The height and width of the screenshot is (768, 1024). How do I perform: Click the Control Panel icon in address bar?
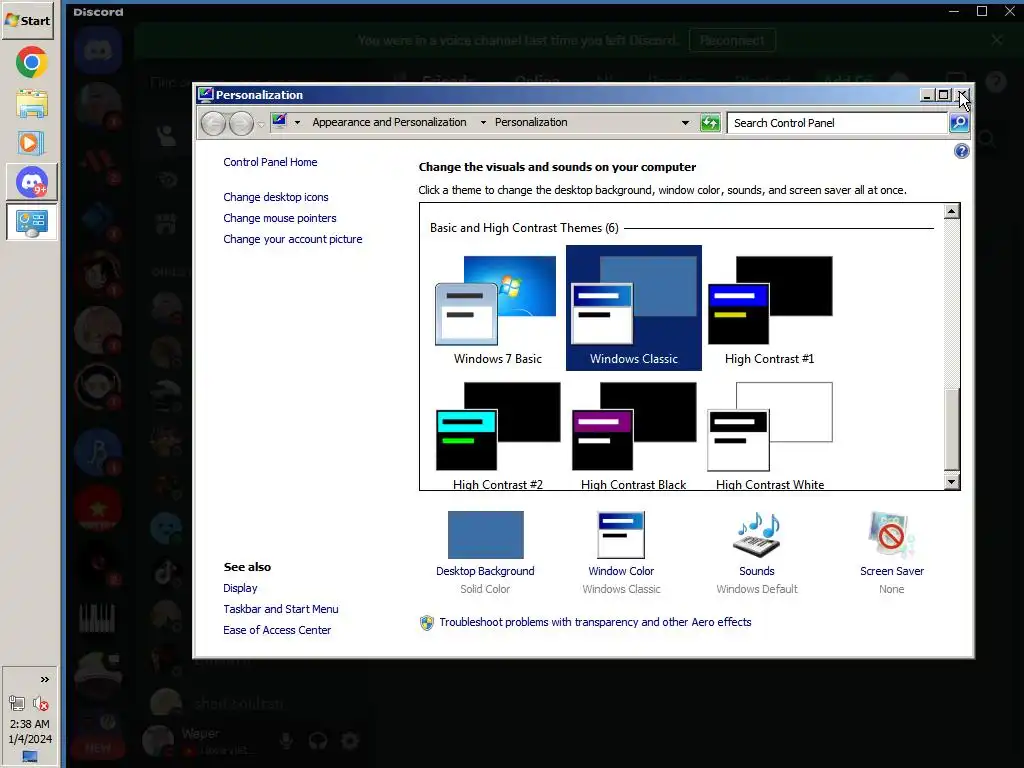coord(280,121)
